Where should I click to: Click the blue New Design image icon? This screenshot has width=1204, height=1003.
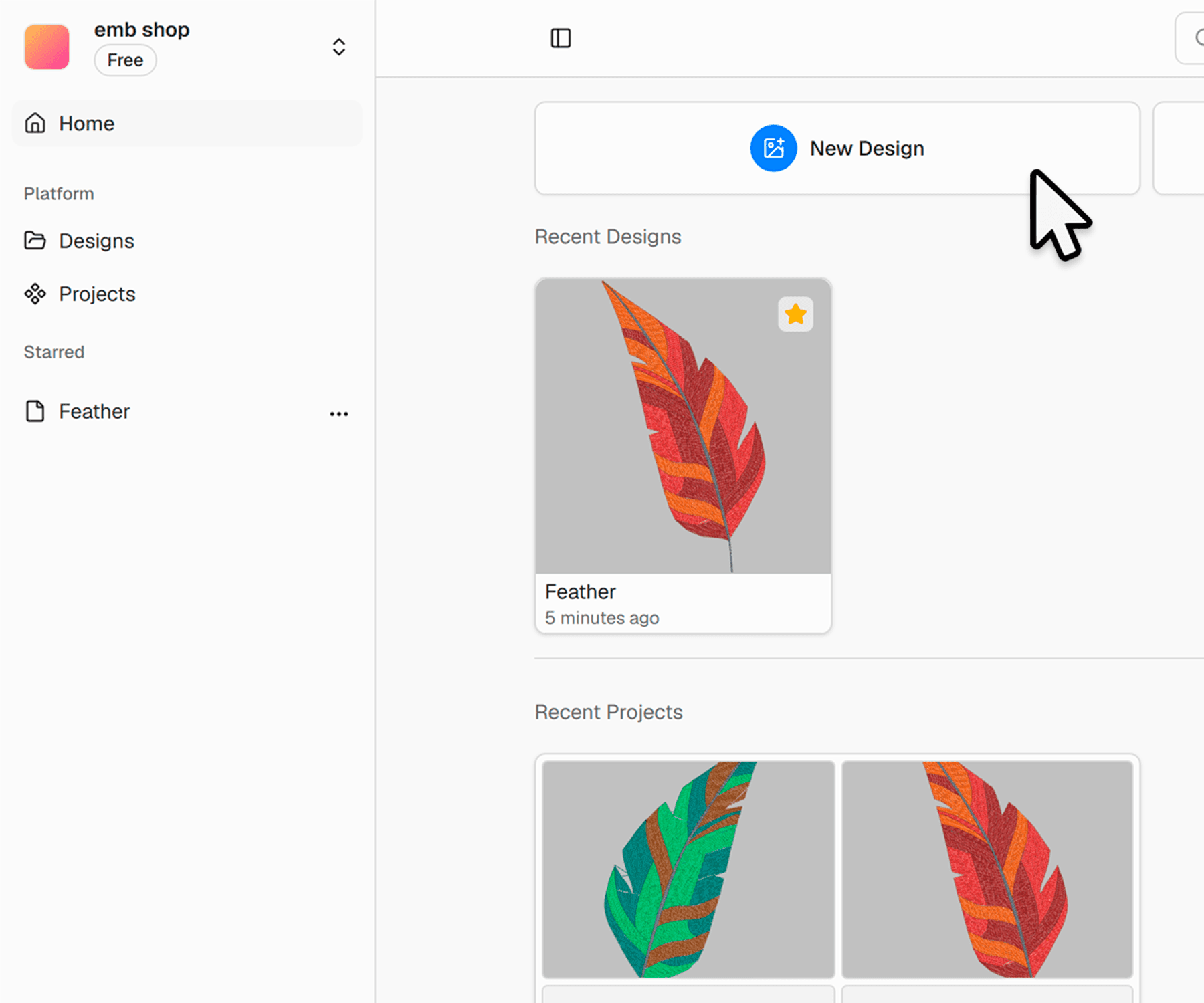coord(773,148)
